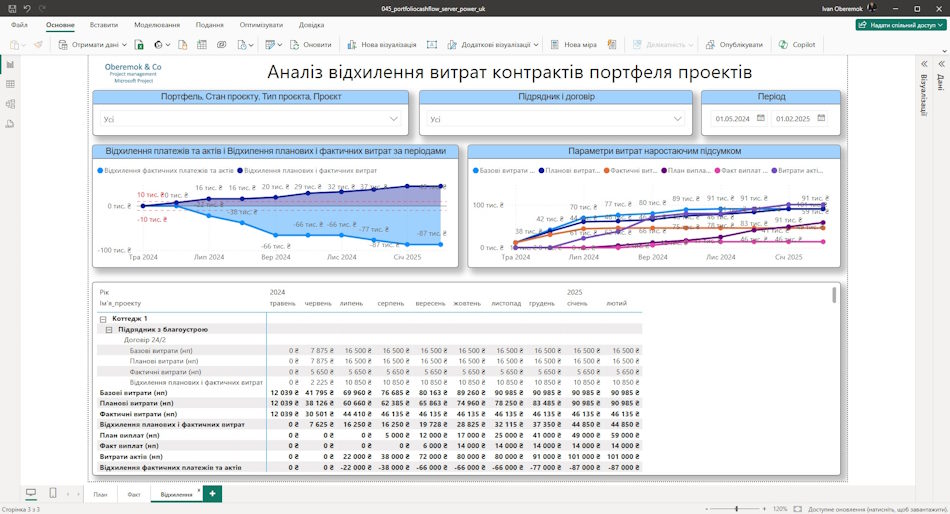This screenshot has width=950, height=514.
Task: Add a new page with plus button
Action: 212,494
